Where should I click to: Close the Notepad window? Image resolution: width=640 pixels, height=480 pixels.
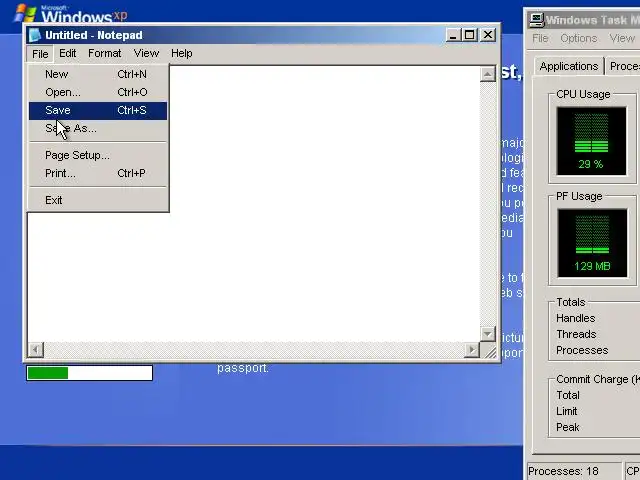point(488,35)
